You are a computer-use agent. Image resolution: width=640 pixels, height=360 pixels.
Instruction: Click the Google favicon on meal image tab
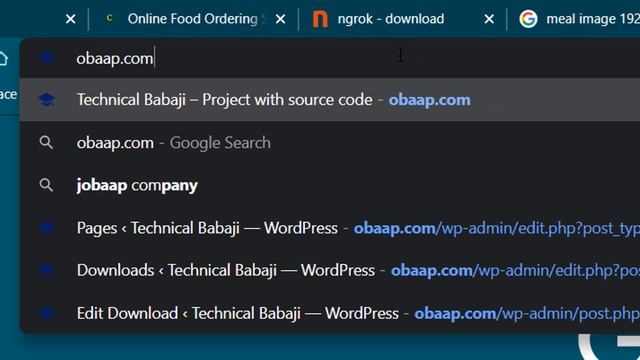click(528, 19)
